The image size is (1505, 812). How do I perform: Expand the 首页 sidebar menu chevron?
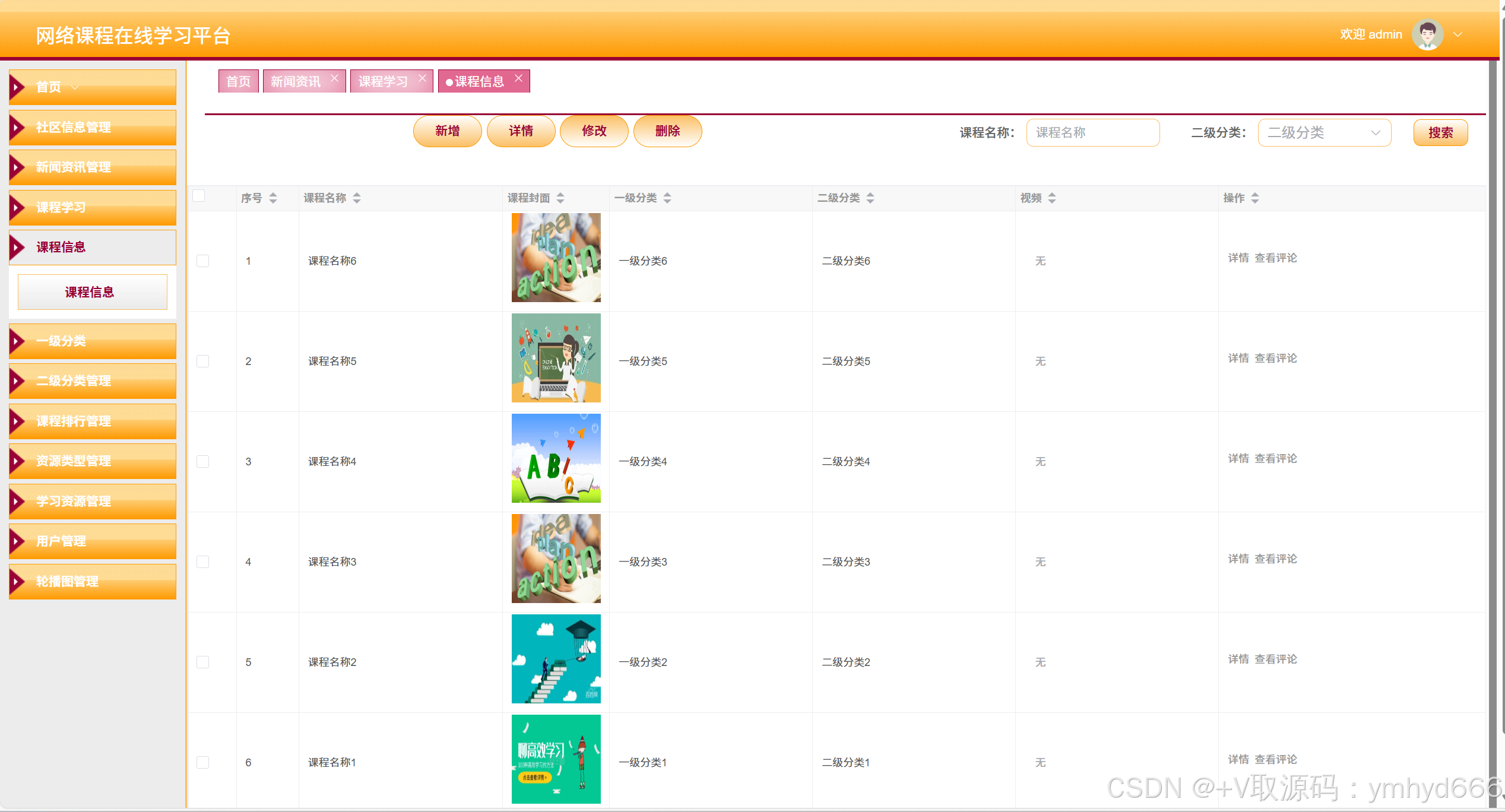75,87
